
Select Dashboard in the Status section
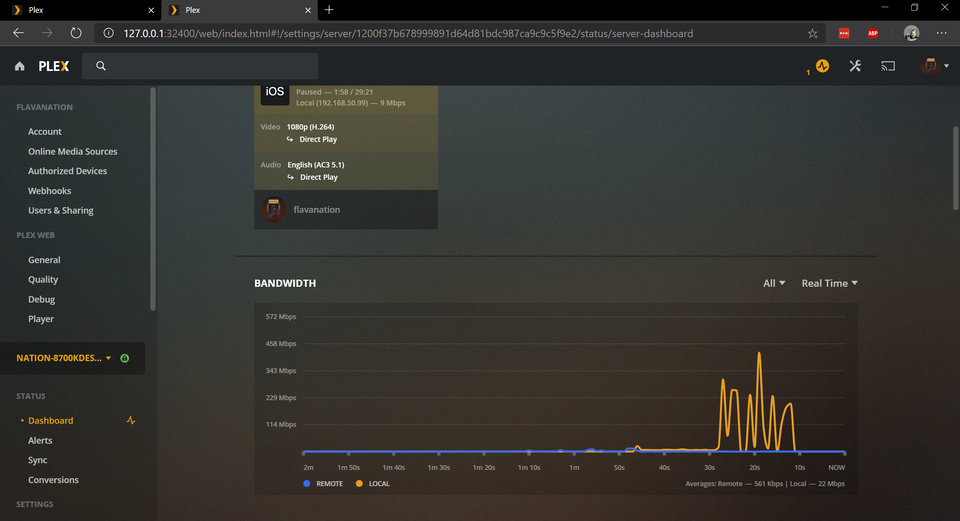50,421
